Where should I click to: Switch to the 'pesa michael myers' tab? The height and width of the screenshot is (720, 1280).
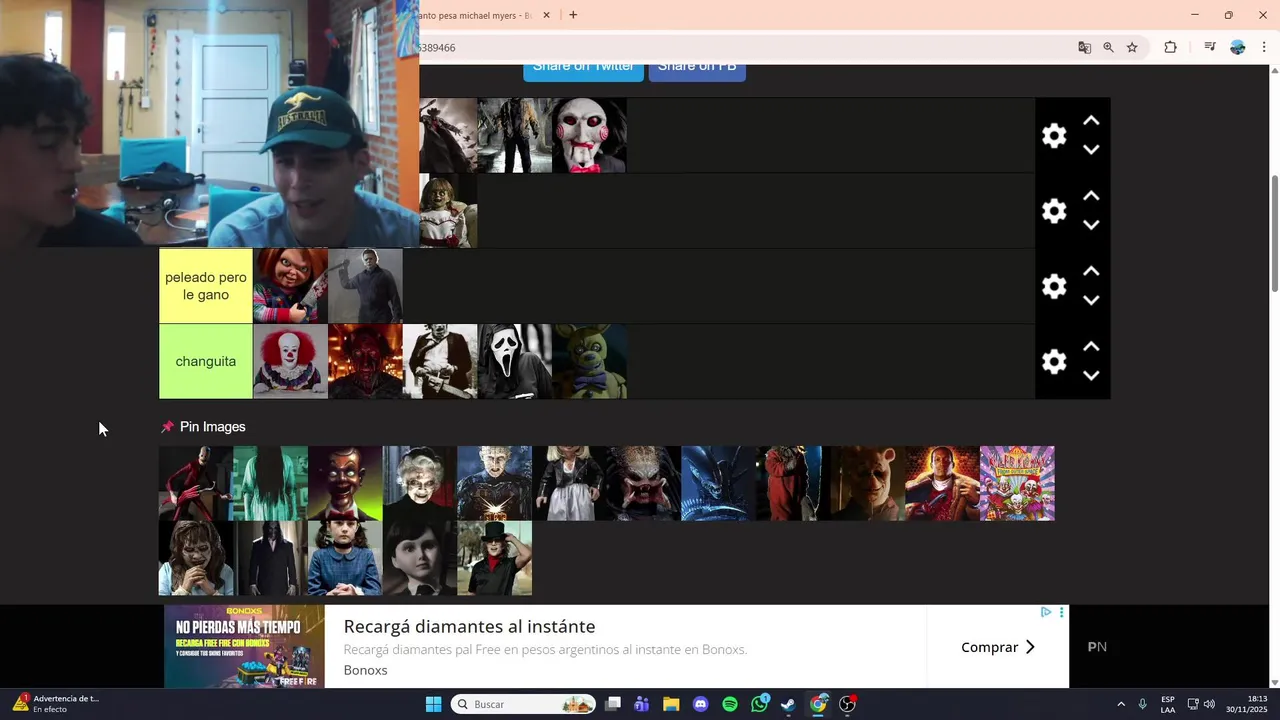point(478,15)
